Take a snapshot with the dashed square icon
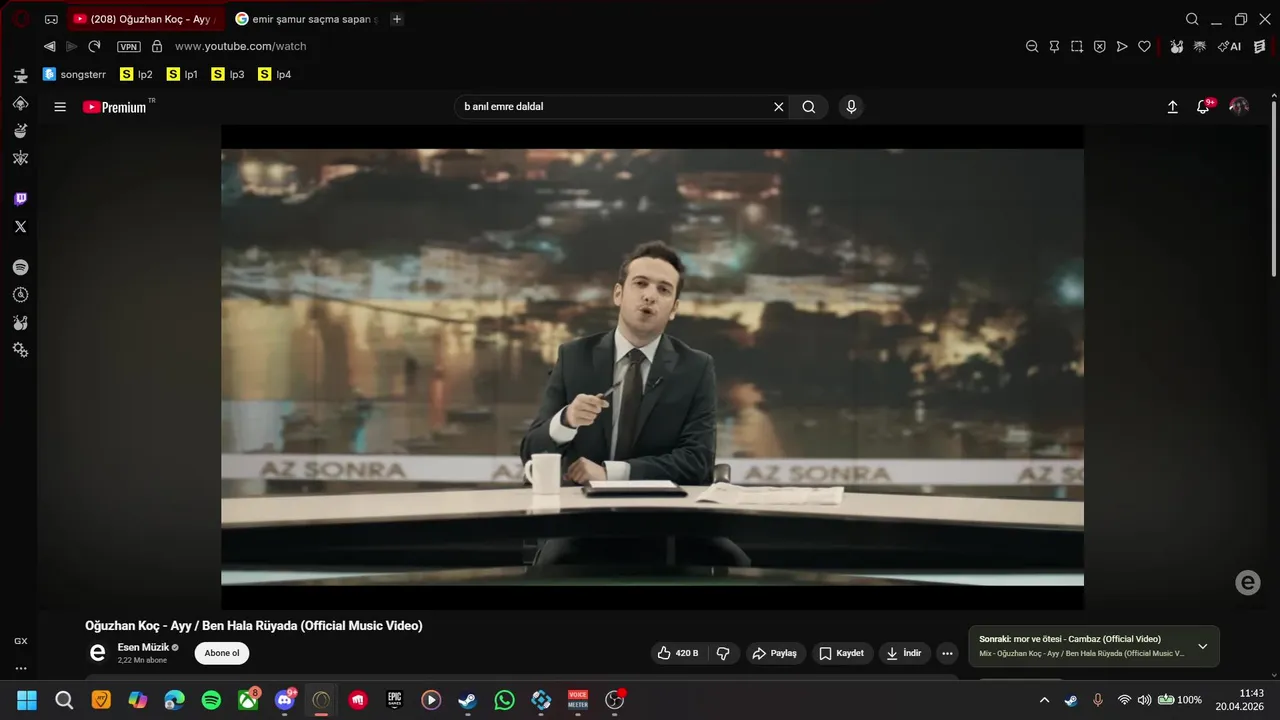Screen dimensions: 1280x720 (x=1077, y=46)
